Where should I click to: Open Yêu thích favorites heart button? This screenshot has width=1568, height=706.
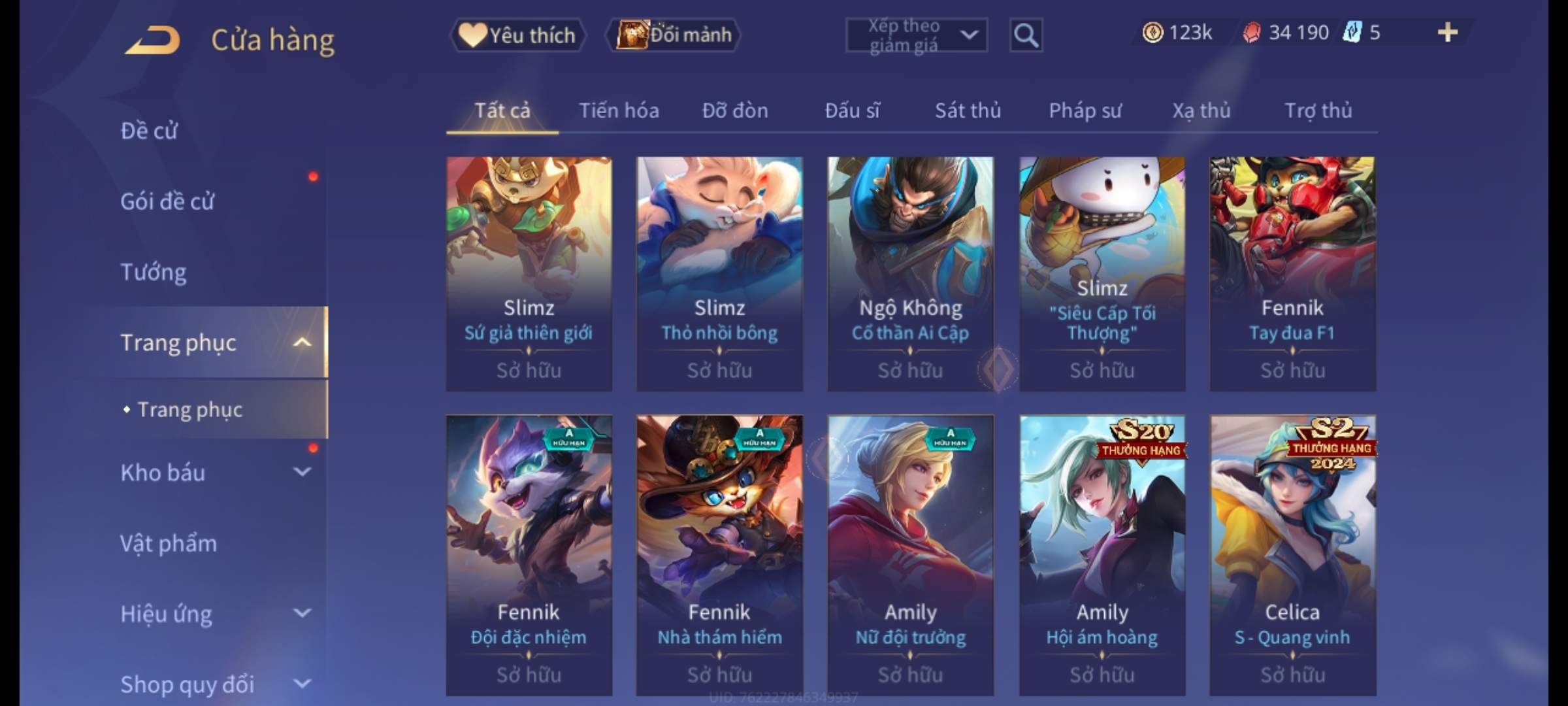(x=517, y=35)
